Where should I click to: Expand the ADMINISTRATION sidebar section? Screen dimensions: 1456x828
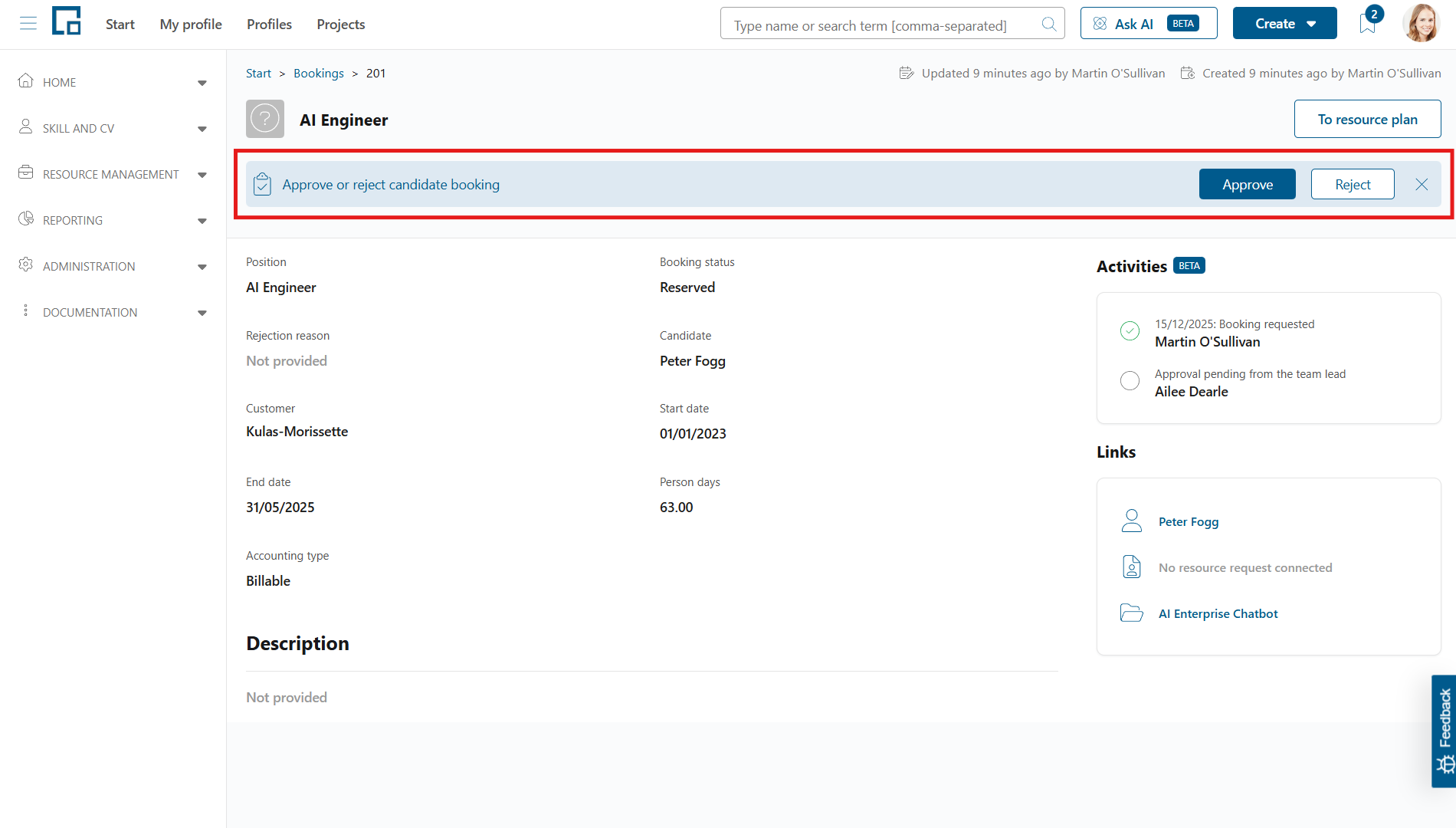click(x=202, y=267)
